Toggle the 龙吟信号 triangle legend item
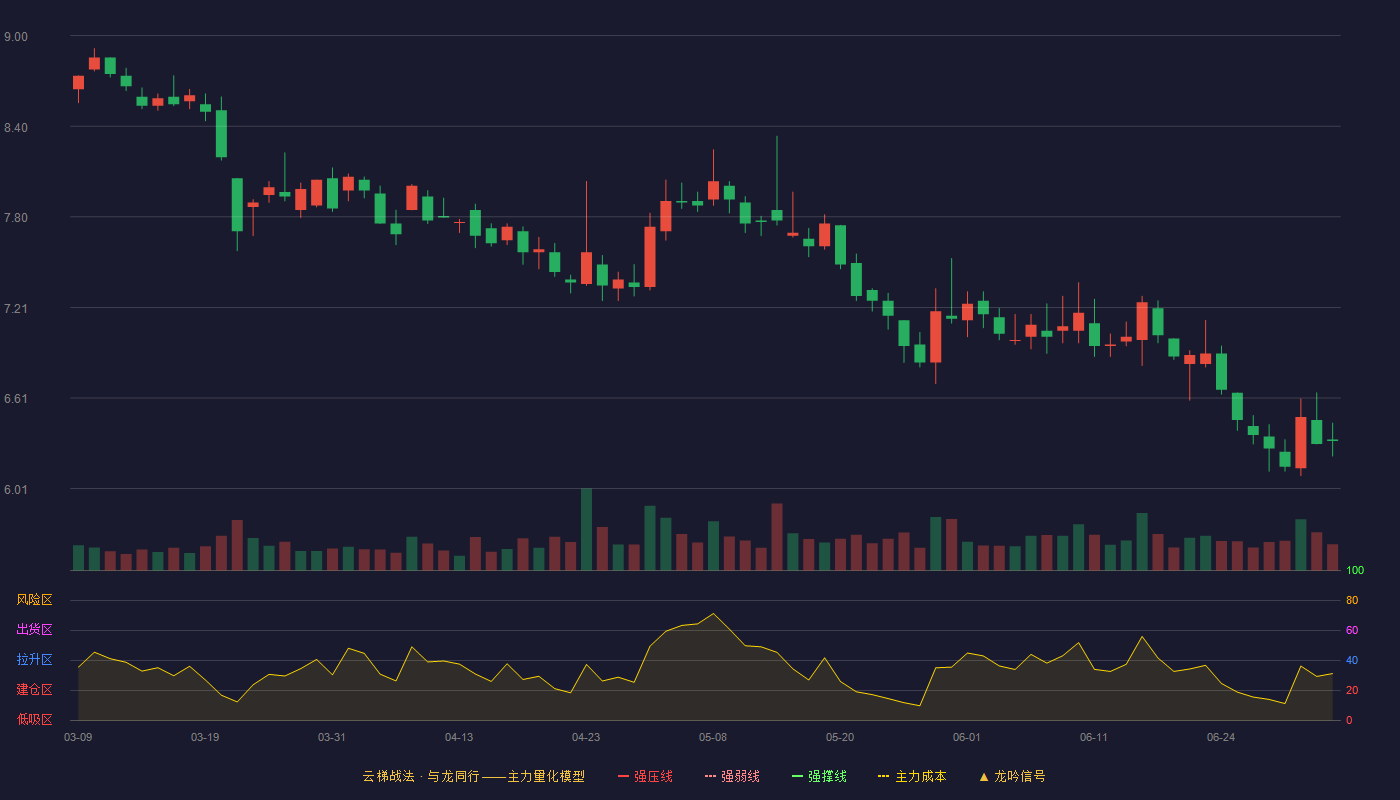The height and width of the screenshot is (800, 1400). (1012, 776)
